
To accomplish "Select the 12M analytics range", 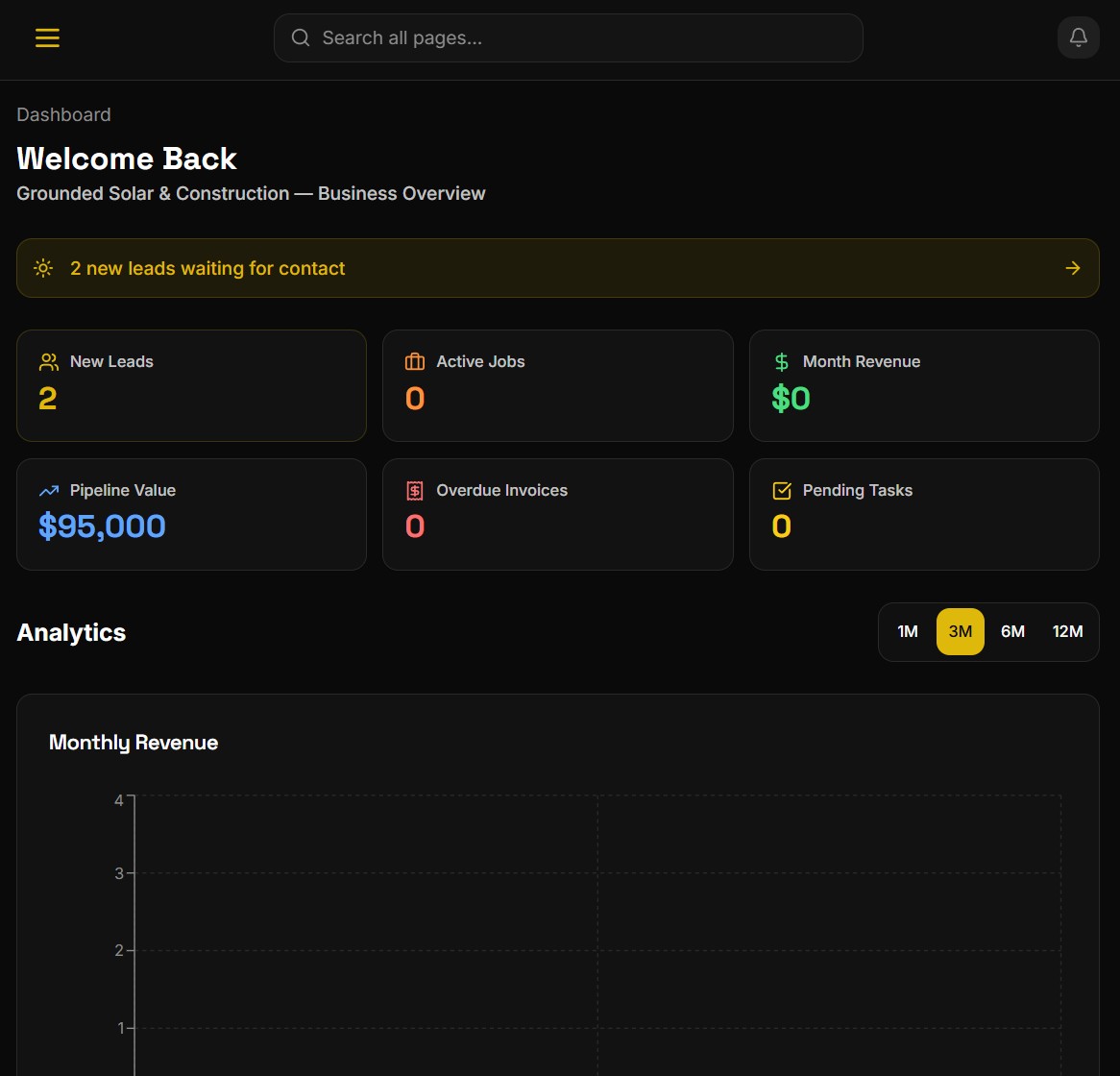I will pyautogui.click(x=1067, y=631).
